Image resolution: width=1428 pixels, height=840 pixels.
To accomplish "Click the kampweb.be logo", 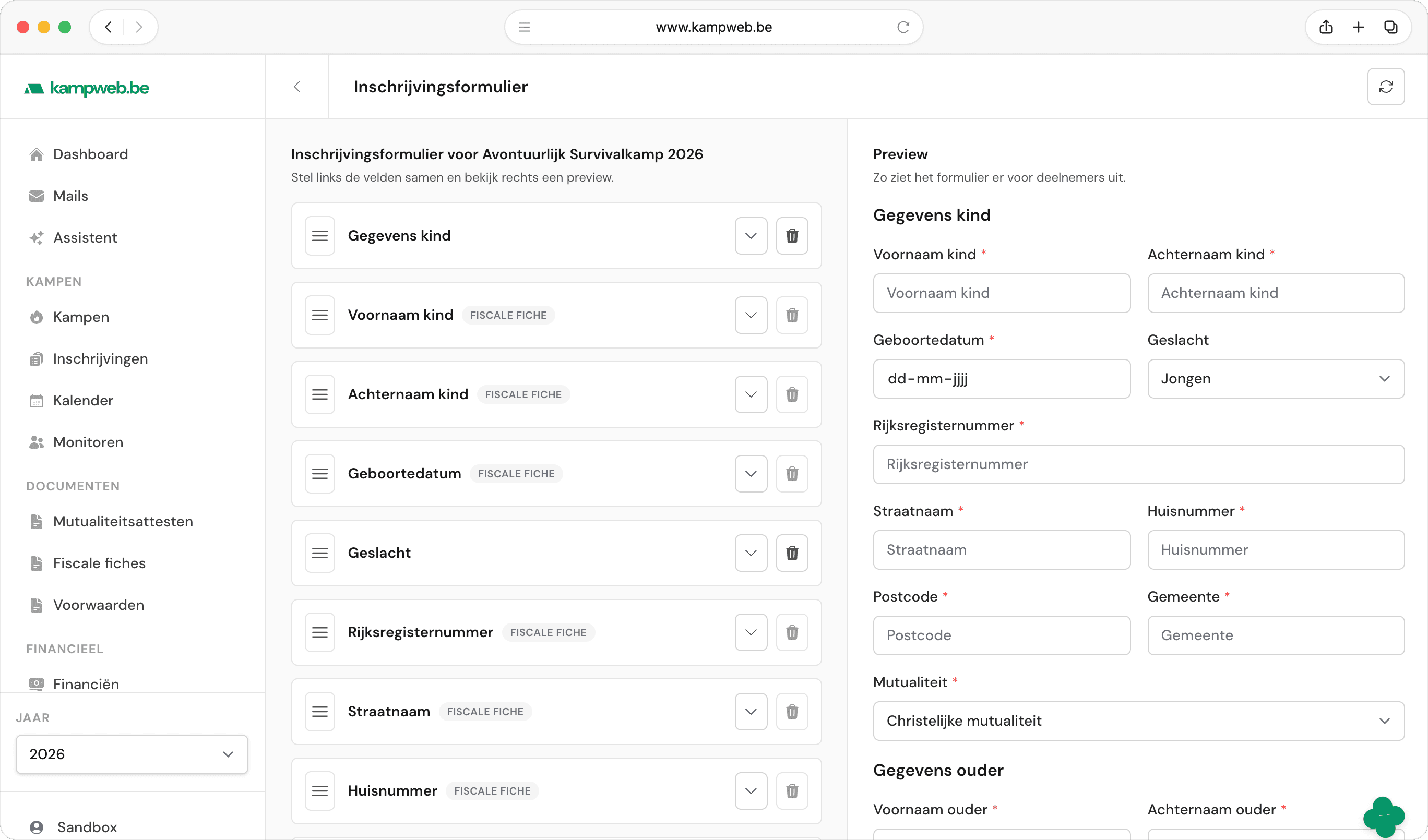I will tap(87, 88).
